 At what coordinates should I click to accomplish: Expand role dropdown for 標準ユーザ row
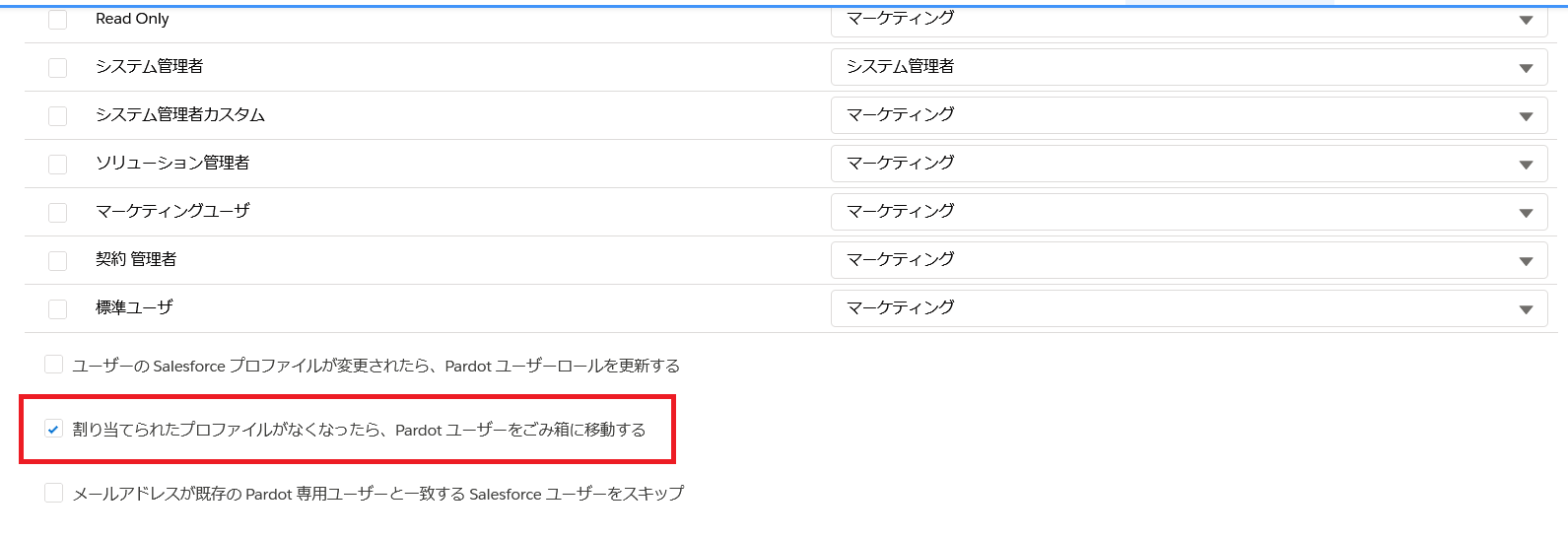[1190, 308]
